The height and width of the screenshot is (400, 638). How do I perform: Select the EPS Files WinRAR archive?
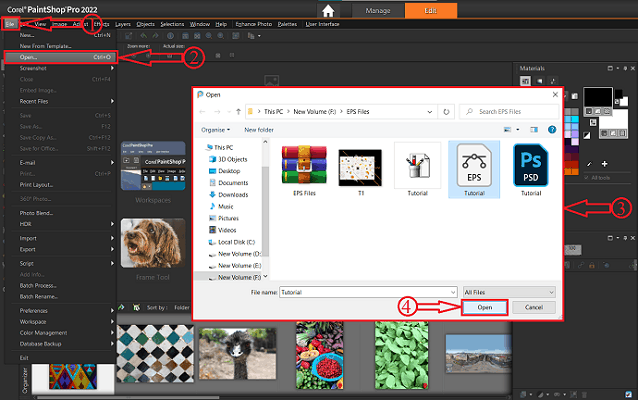pos(304,170)
